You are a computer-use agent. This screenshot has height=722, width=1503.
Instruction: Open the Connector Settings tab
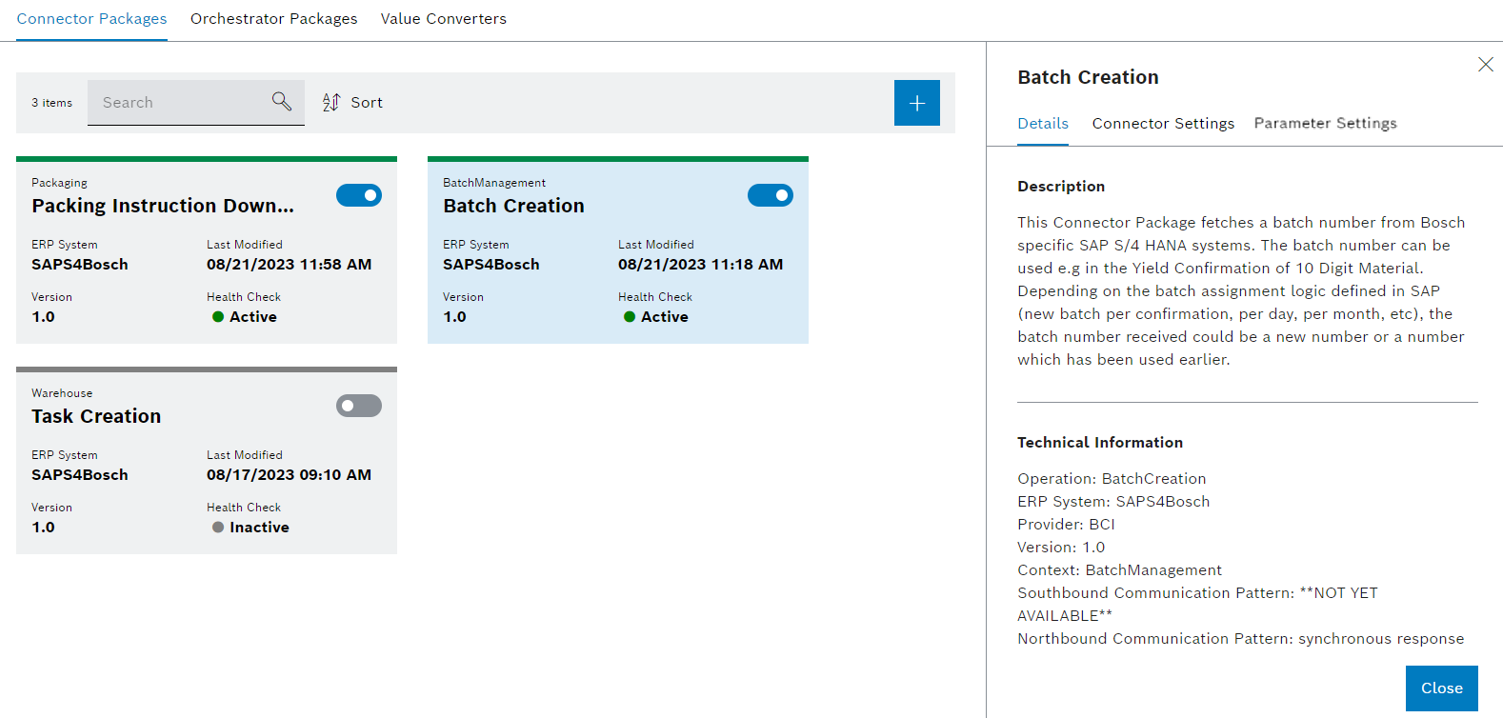point(1163,123)
